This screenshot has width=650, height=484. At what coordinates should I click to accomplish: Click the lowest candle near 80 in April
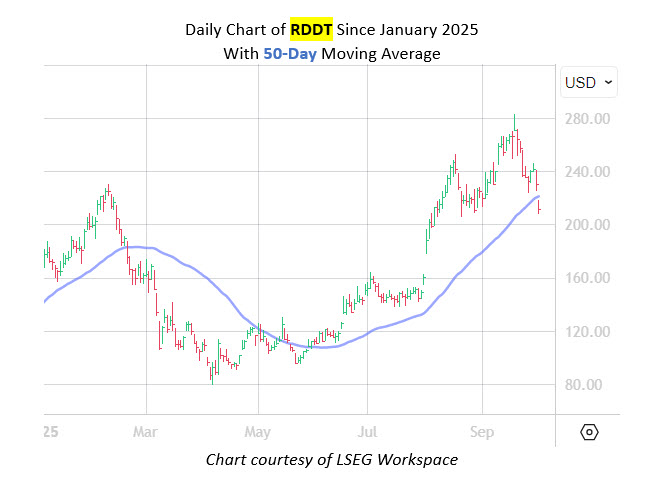click(x=211, y=376)
